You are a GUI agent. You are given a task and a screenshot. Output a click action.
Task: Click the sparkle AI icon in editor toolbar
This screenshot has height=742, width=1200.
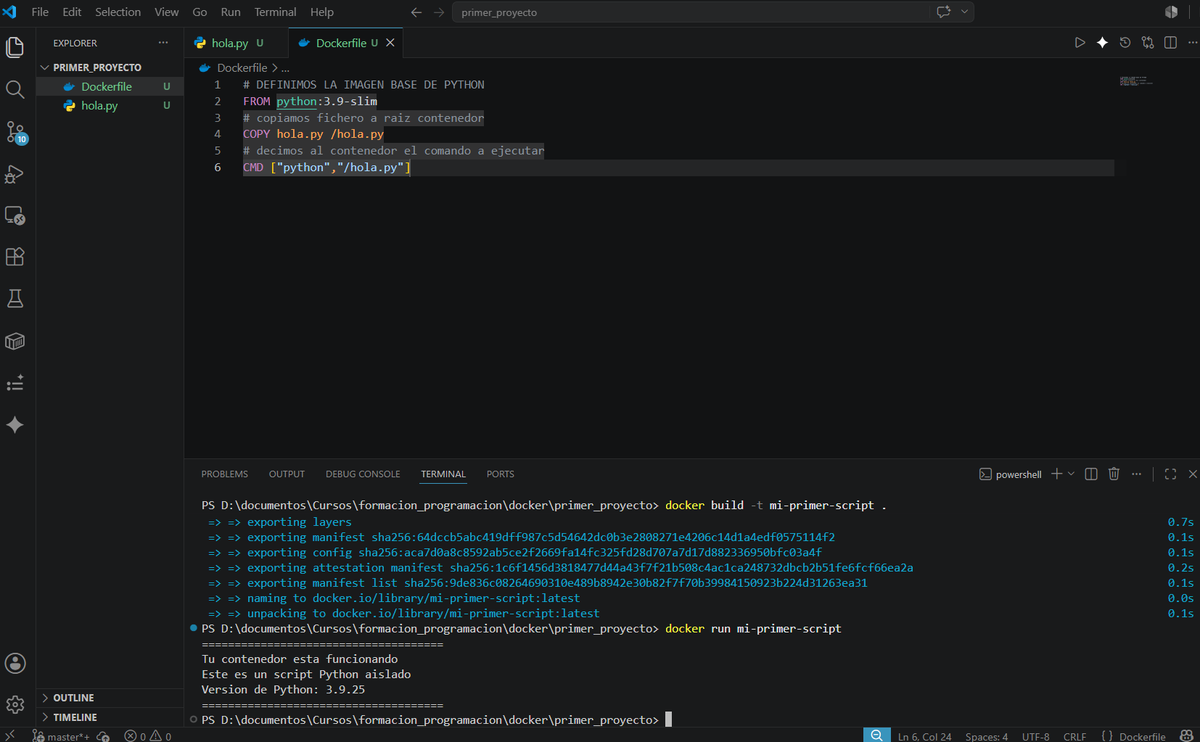pos(1102,43)
